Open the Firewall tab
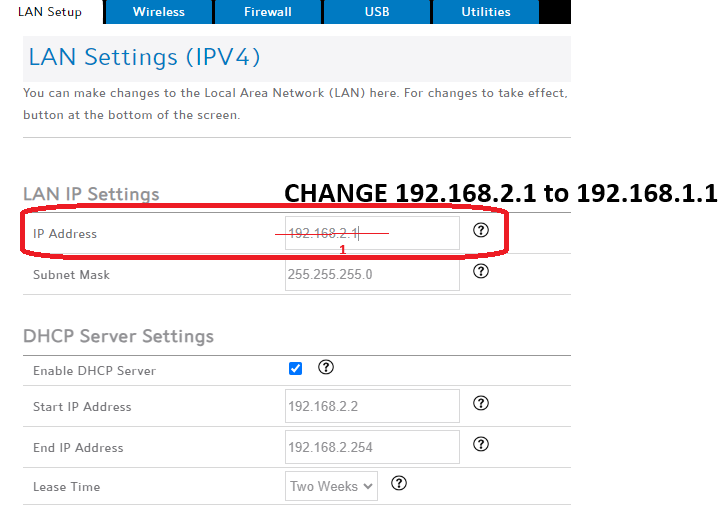This screenshot has height=512, width=725. [x=268, y=12]
